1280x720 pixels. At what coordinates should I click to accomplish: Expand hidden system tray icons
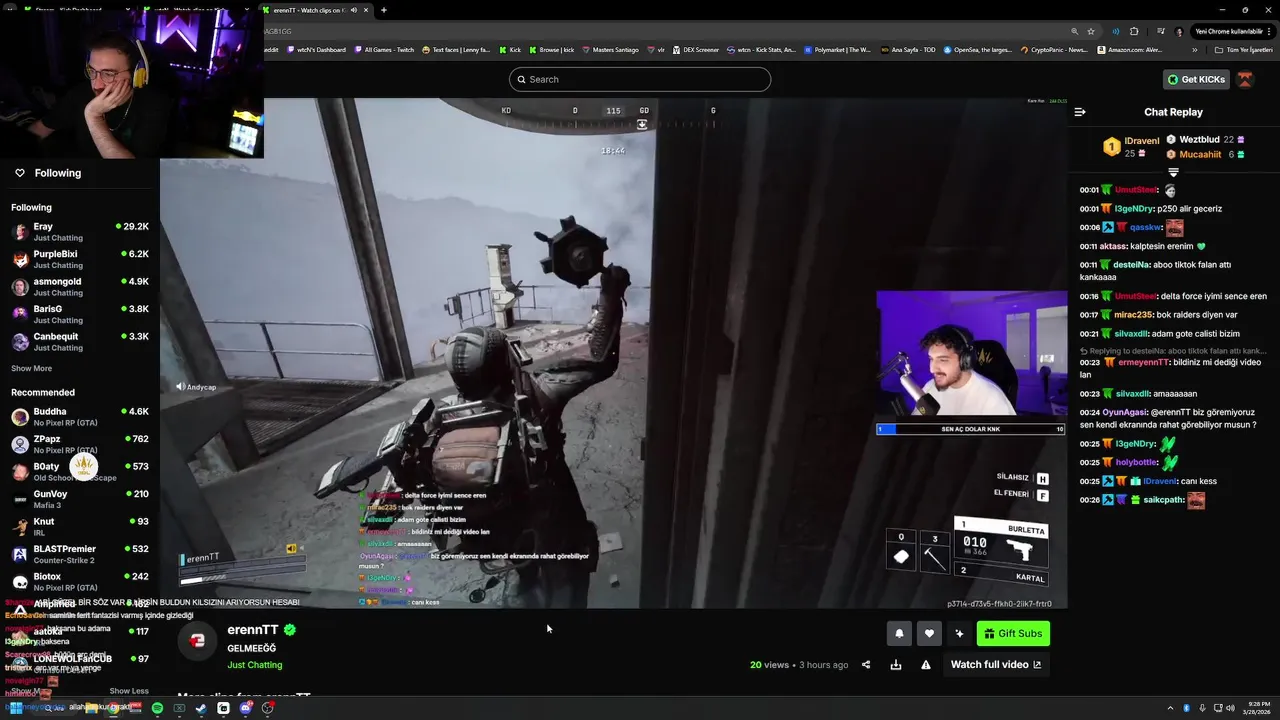(x=1170, y=708)
